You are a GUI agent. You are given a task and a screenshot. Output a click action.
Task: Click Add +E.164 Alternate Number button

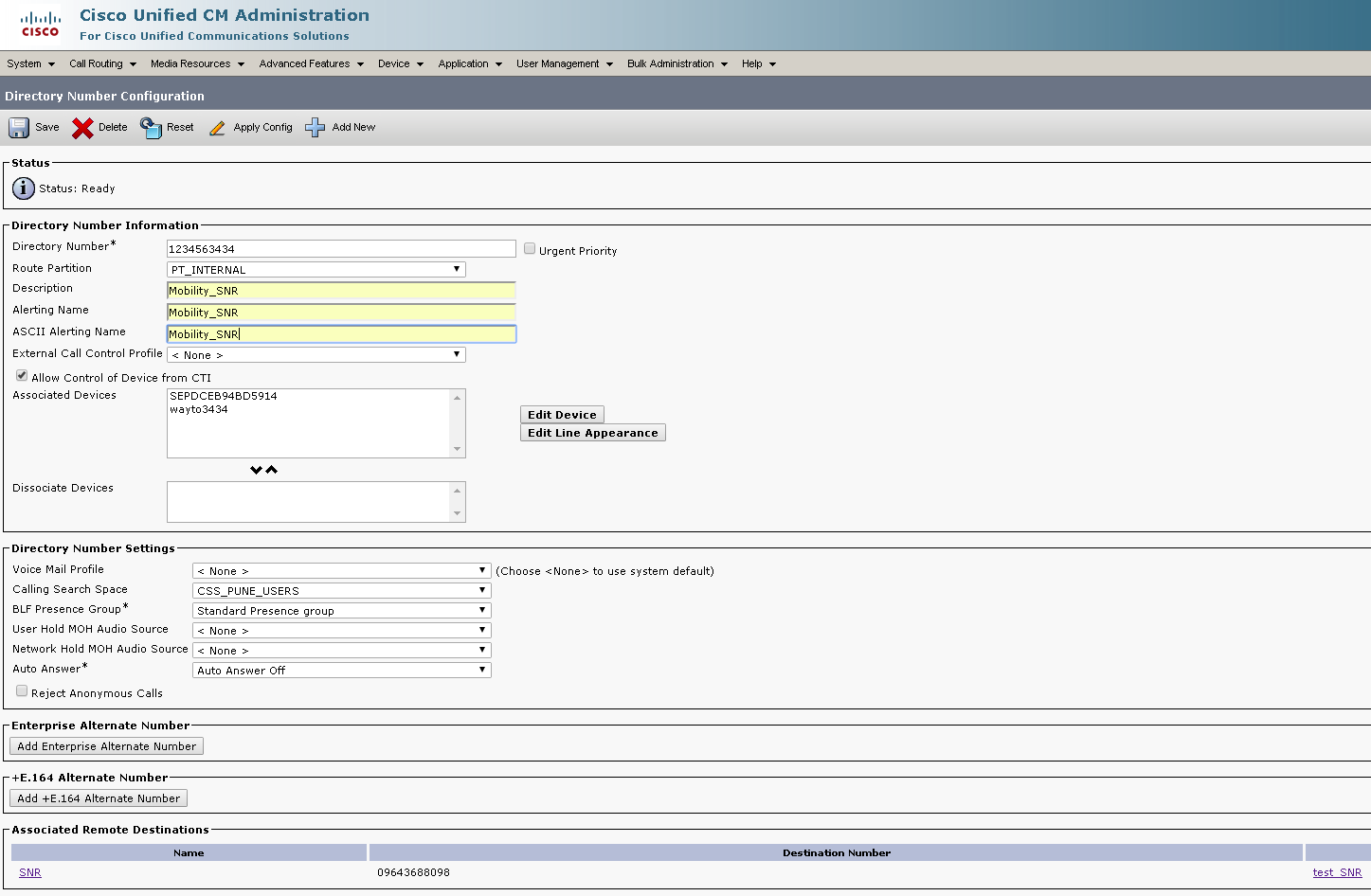point(99,798)
